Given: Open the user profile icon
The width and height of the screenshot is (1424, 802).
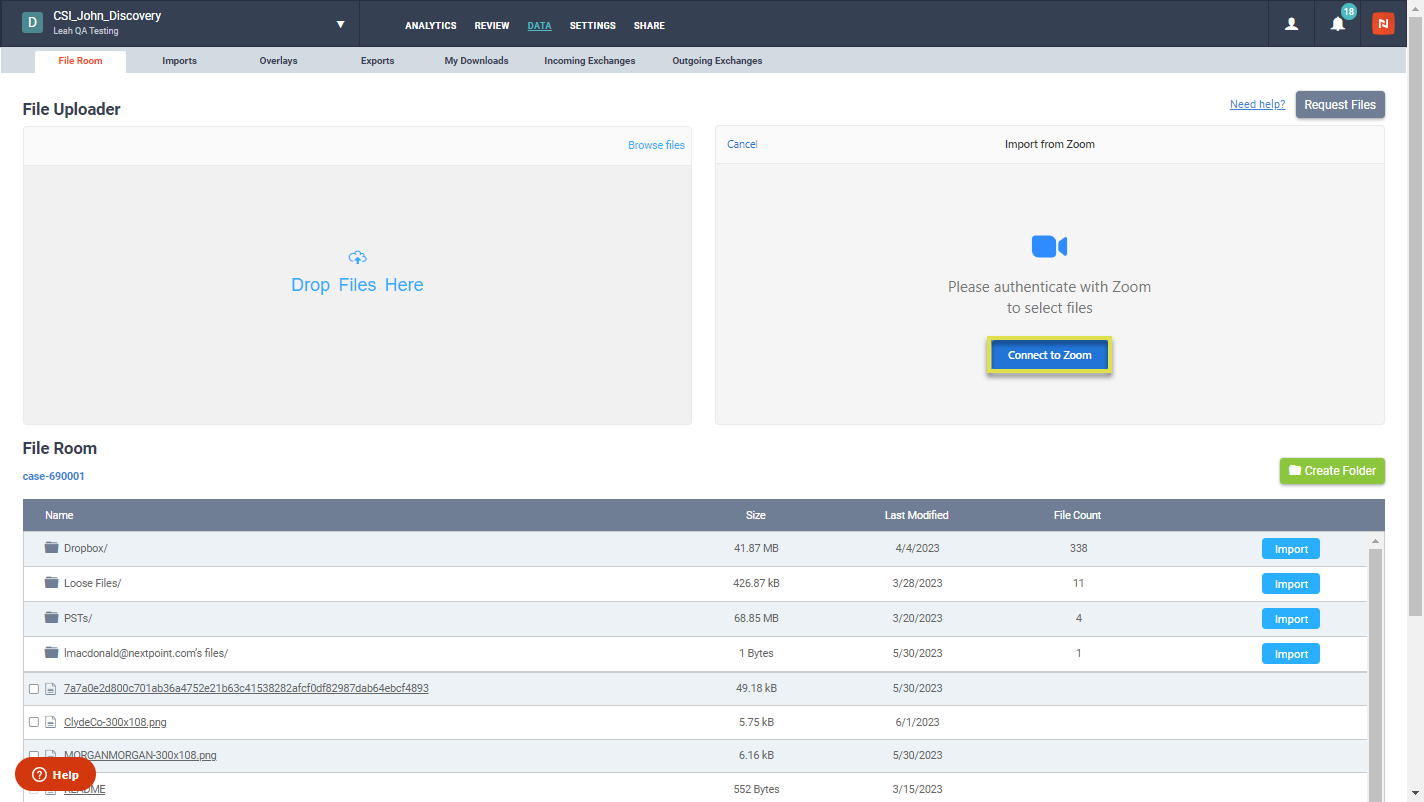Looking at the screenshot, I should tap(1291, 23).
